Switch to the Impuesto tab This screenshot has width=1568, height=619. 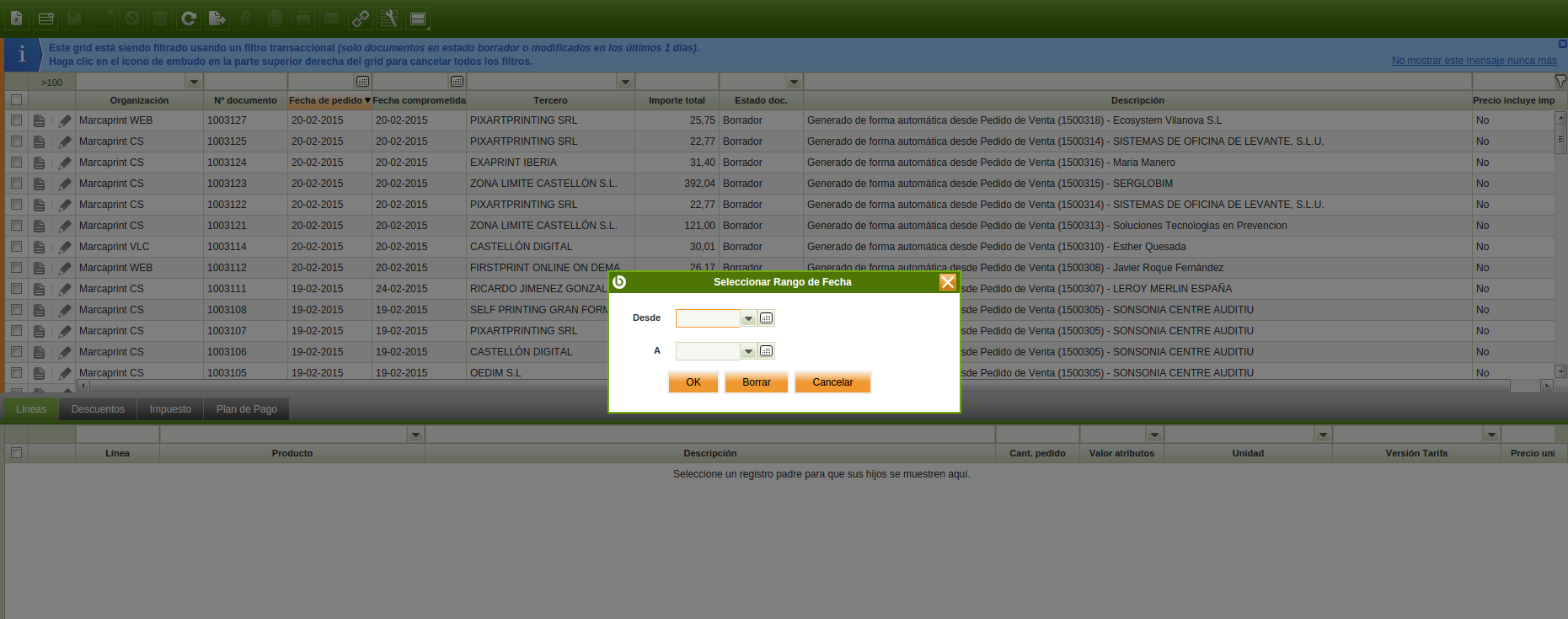tap(170, 409)
